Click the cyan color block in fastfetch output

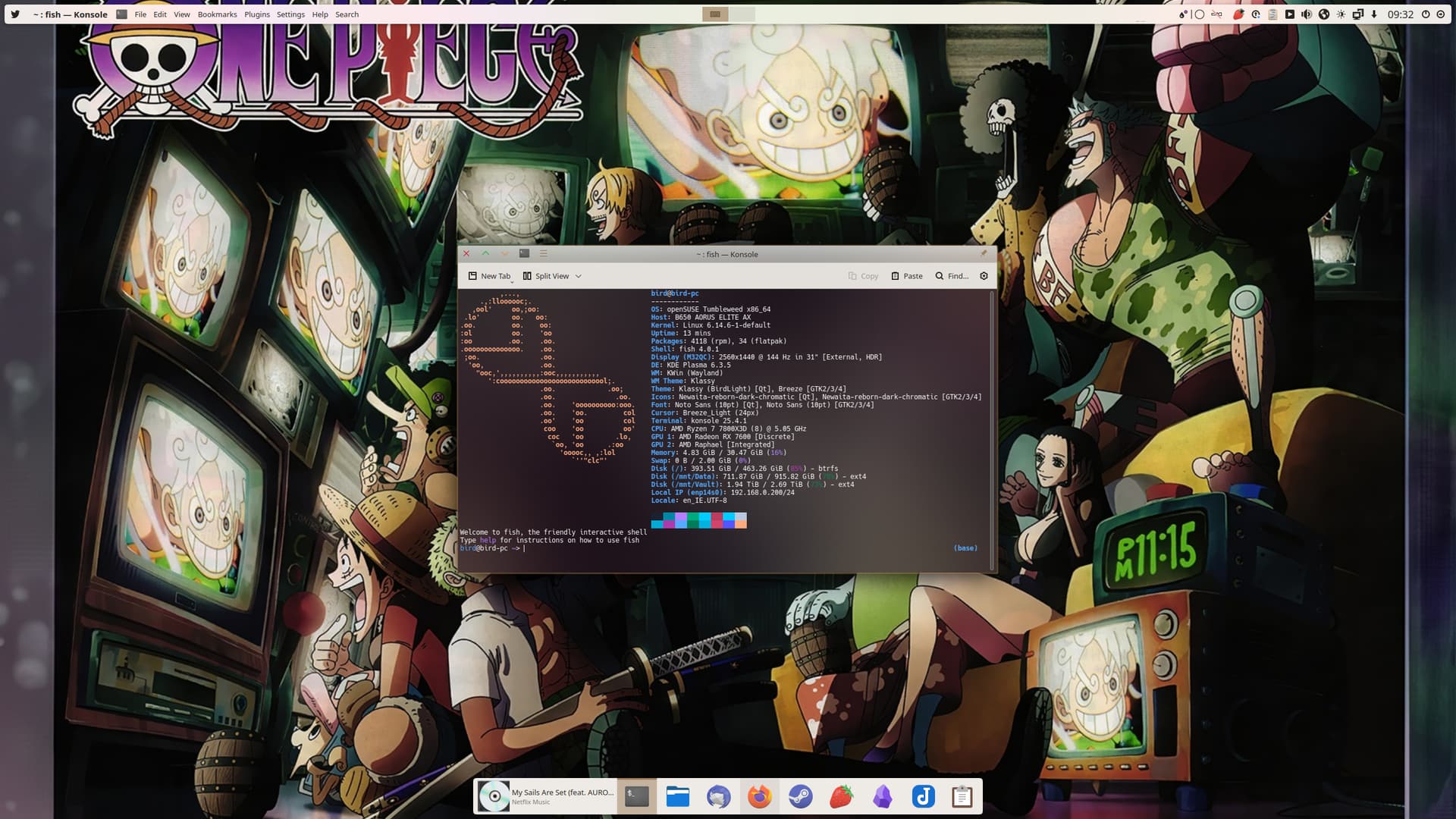tap(704, 520)
